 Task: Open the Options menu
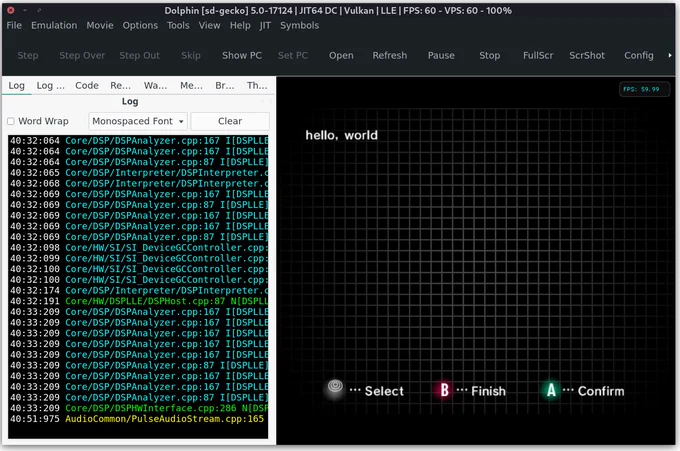140,26
